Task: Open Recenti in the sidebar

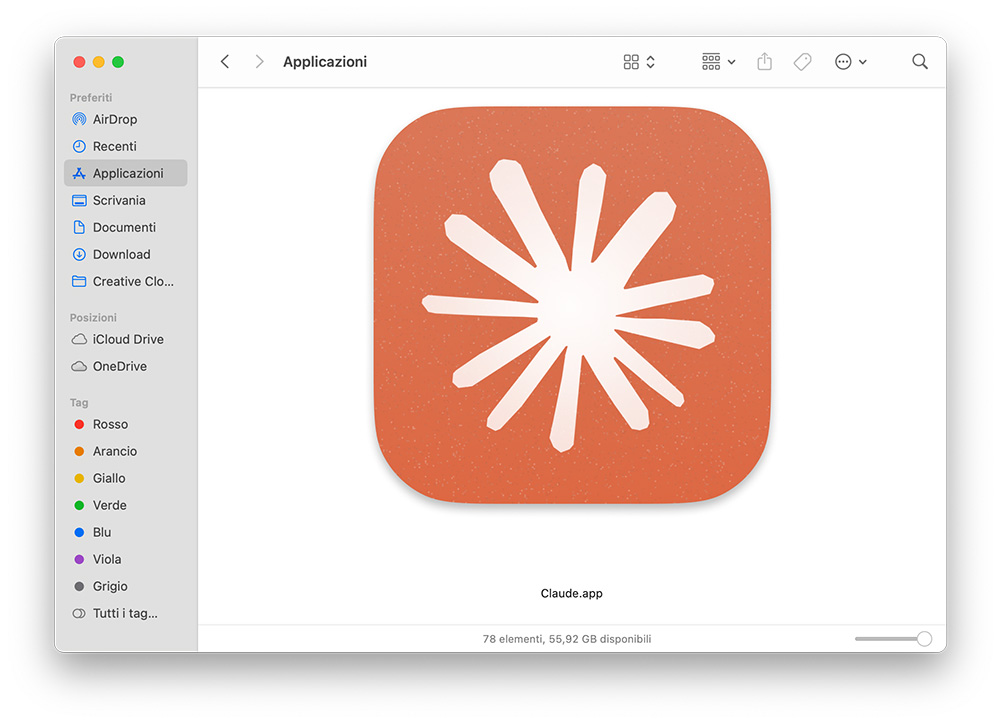Action: click(x=126, y=146)
